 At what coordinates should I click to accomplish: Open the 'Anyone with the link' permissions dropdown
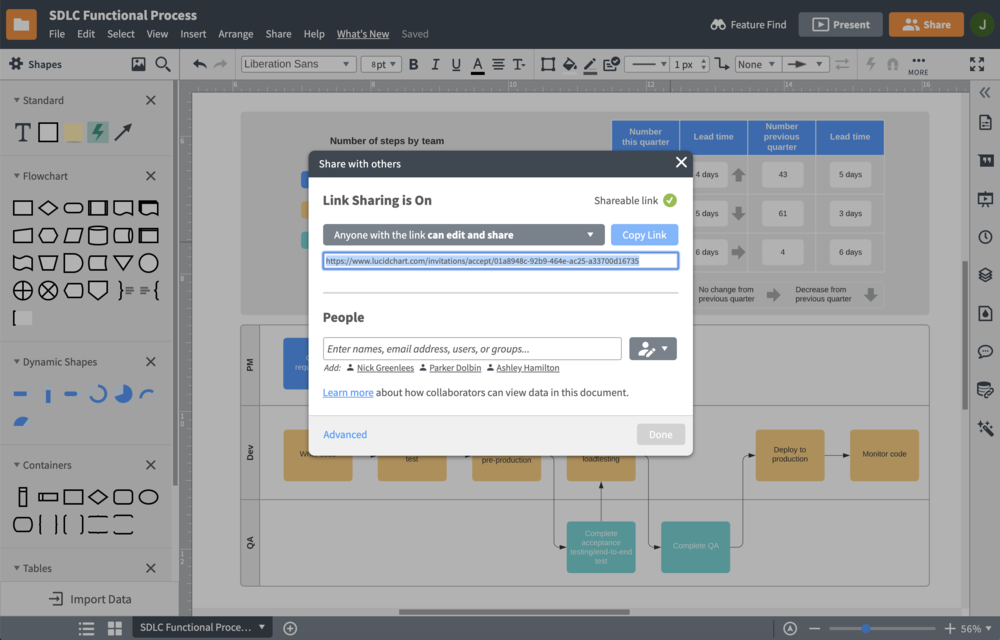[x=462, y=235]
